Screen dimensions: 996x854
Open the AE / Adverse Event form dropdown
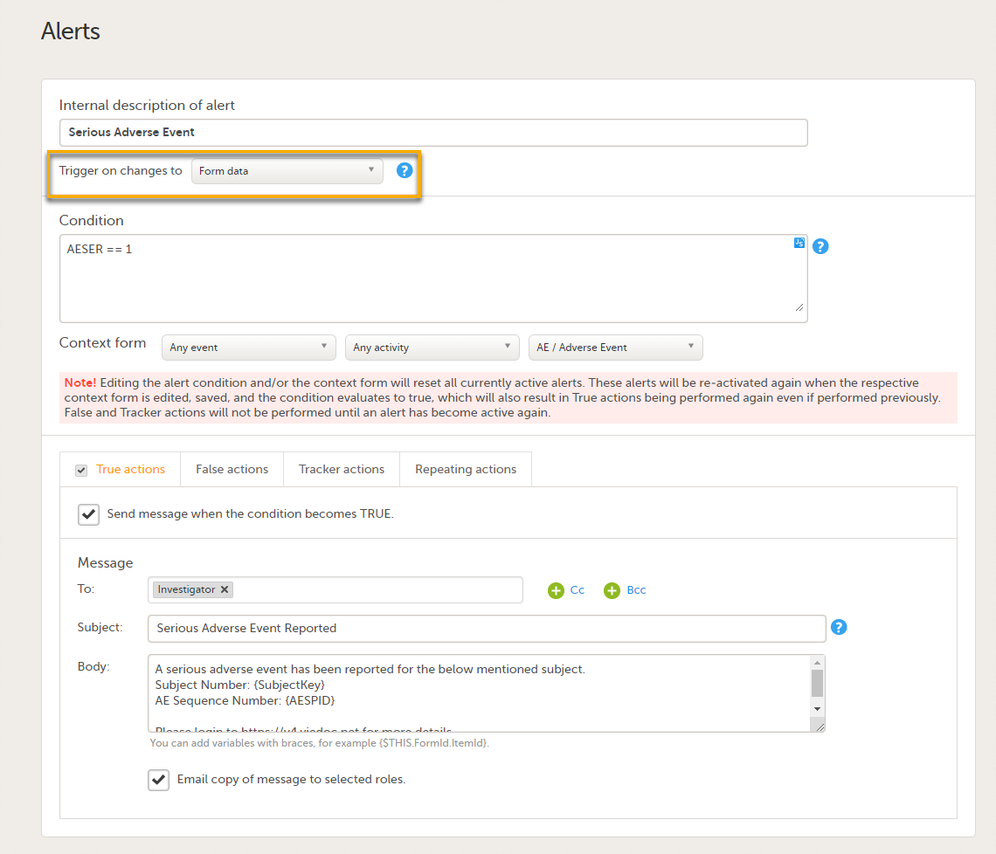coord(615,347)
